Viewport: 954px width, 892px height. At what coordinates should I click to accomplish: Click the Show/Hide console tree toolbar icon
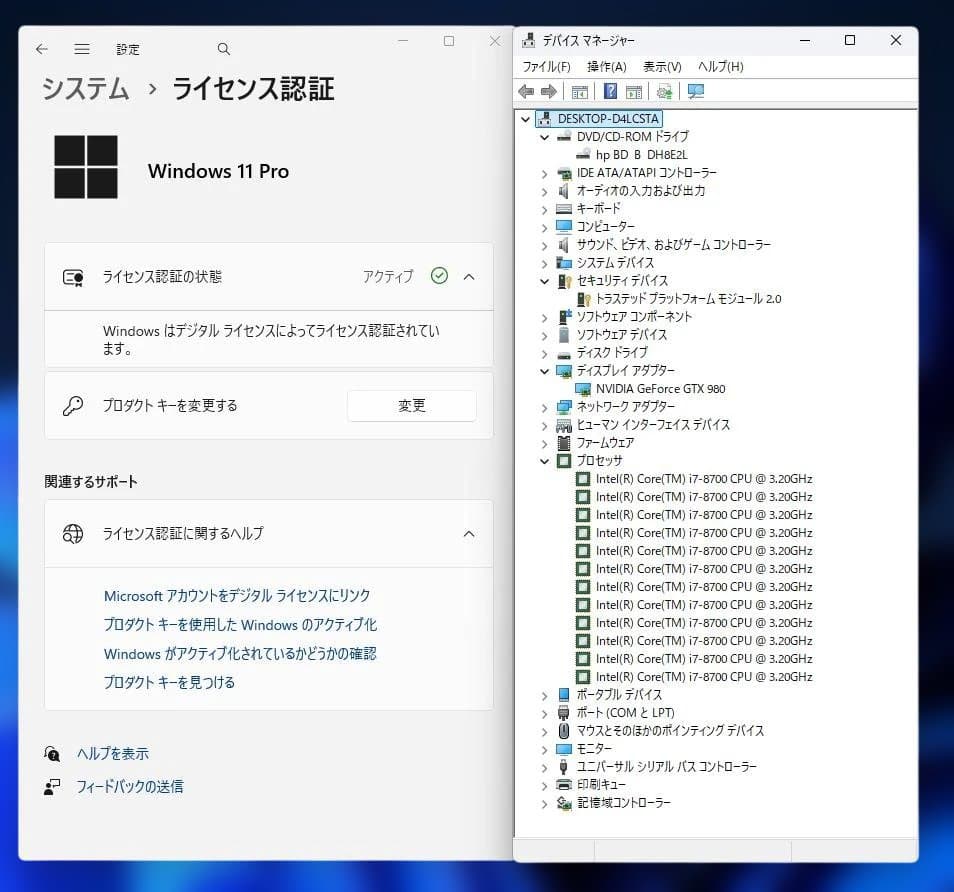[579, 92]
